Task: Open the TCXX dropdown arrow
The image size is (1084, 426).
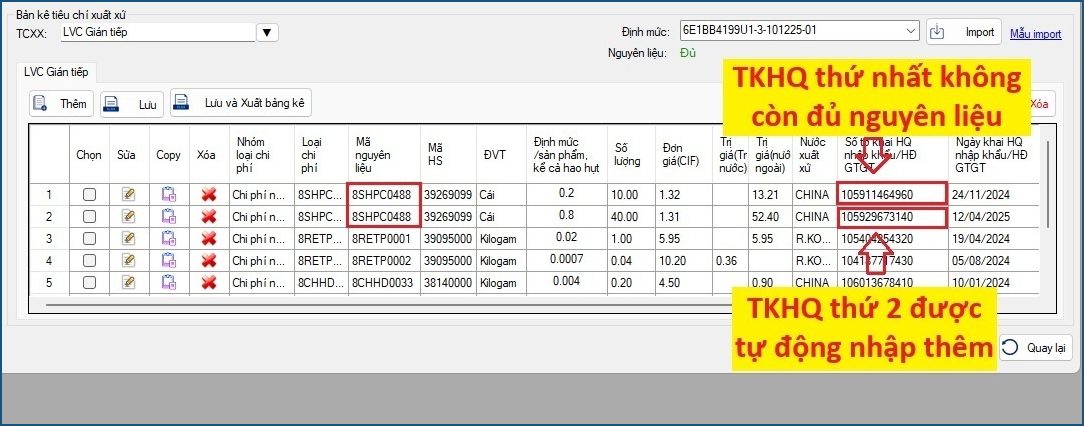Action: click(267, 33)
